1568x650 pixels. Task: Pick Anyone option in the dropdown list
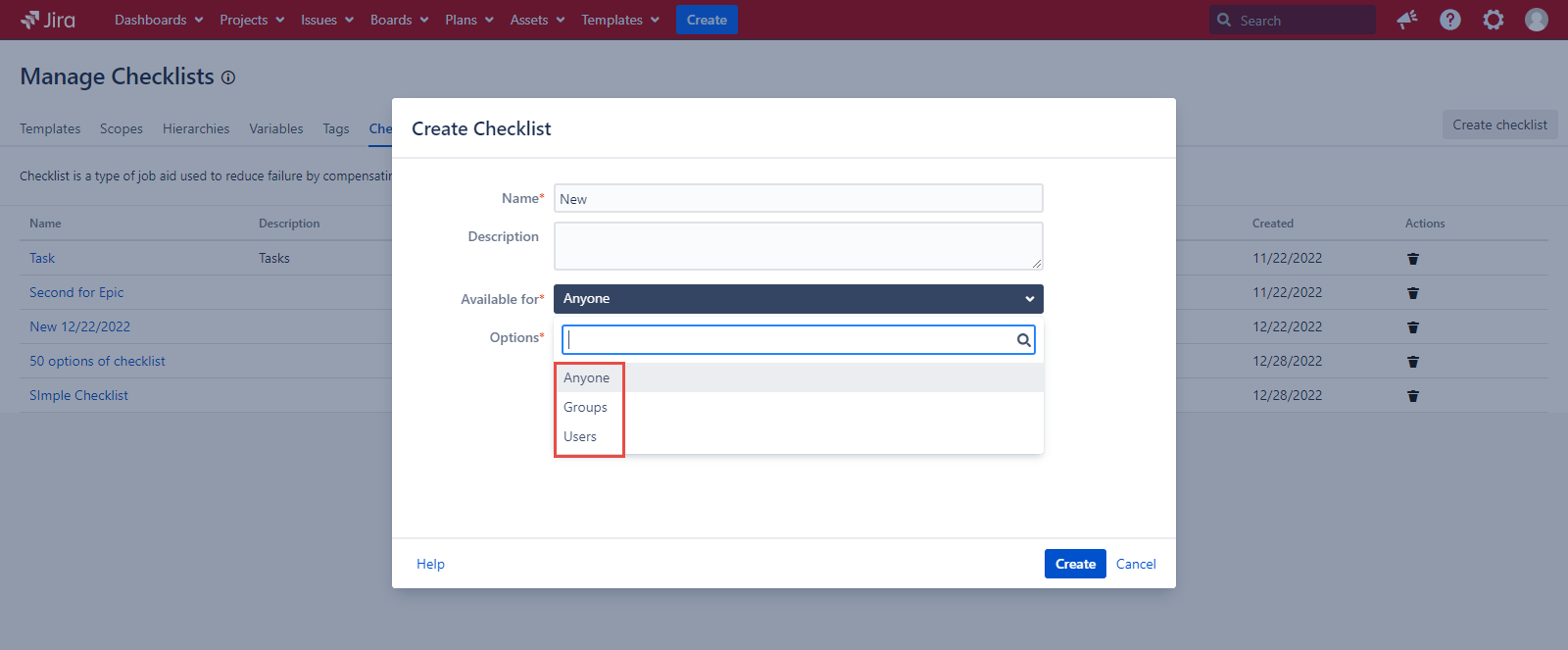(x=586, y=377)
